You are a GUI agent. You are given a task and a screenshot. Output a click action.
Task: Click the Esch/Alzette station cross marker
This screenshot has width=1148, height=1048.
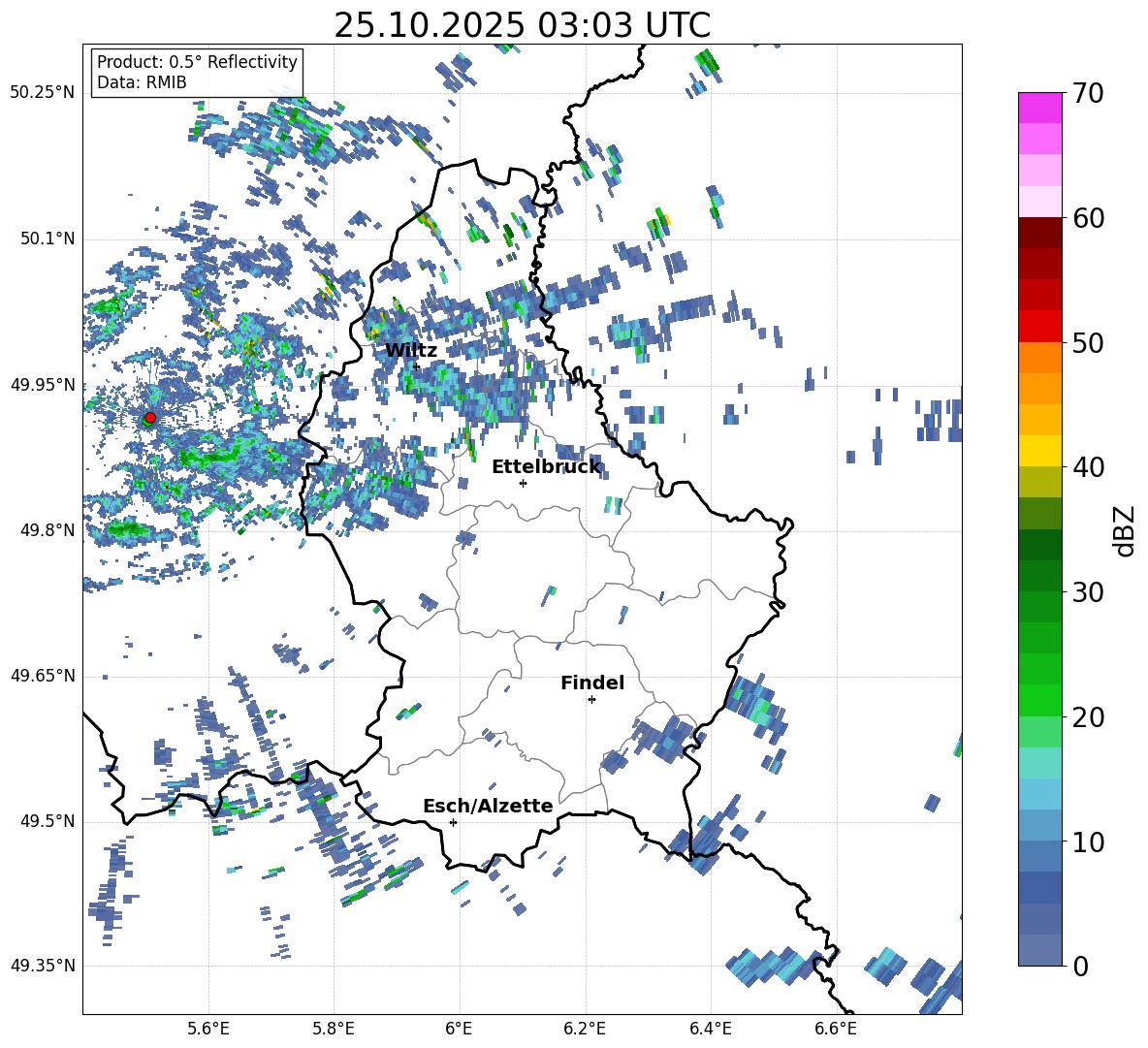[x=453, y=822]
